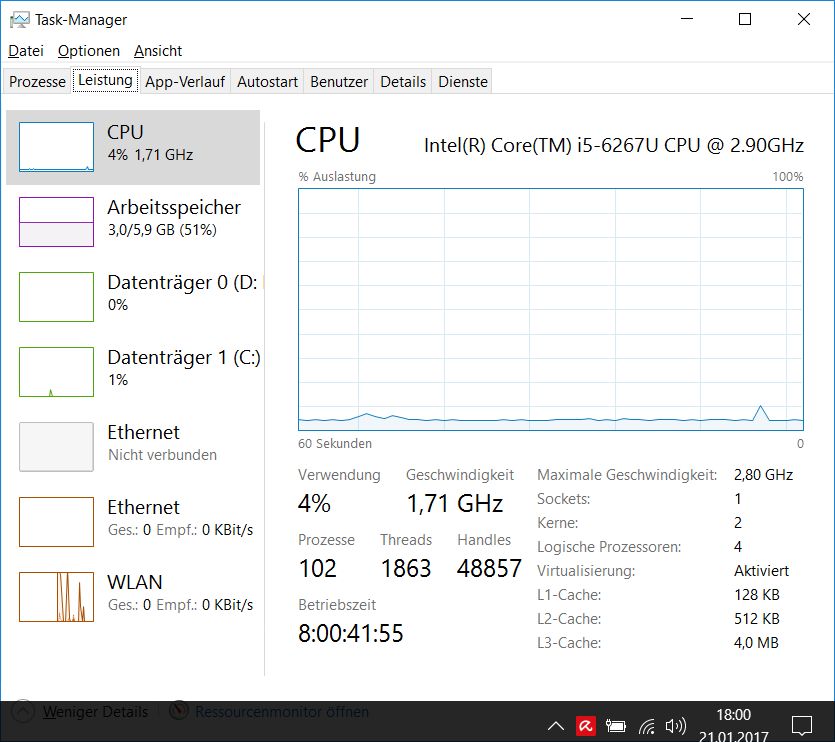
Task: Click the Logische Prozessoren label
Action: pos(609,547)
